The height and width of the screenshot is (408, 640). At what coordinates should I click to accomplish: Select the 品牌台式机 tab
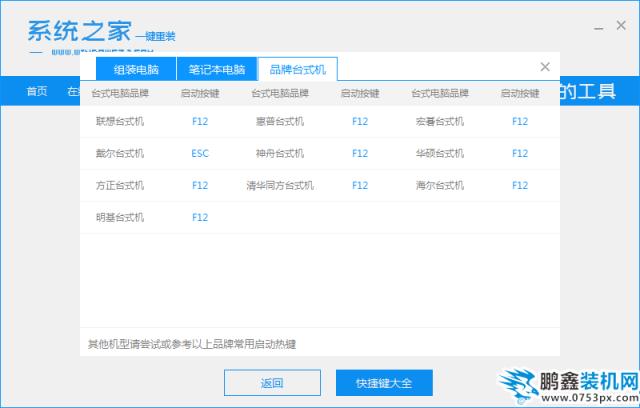[298, 69]
